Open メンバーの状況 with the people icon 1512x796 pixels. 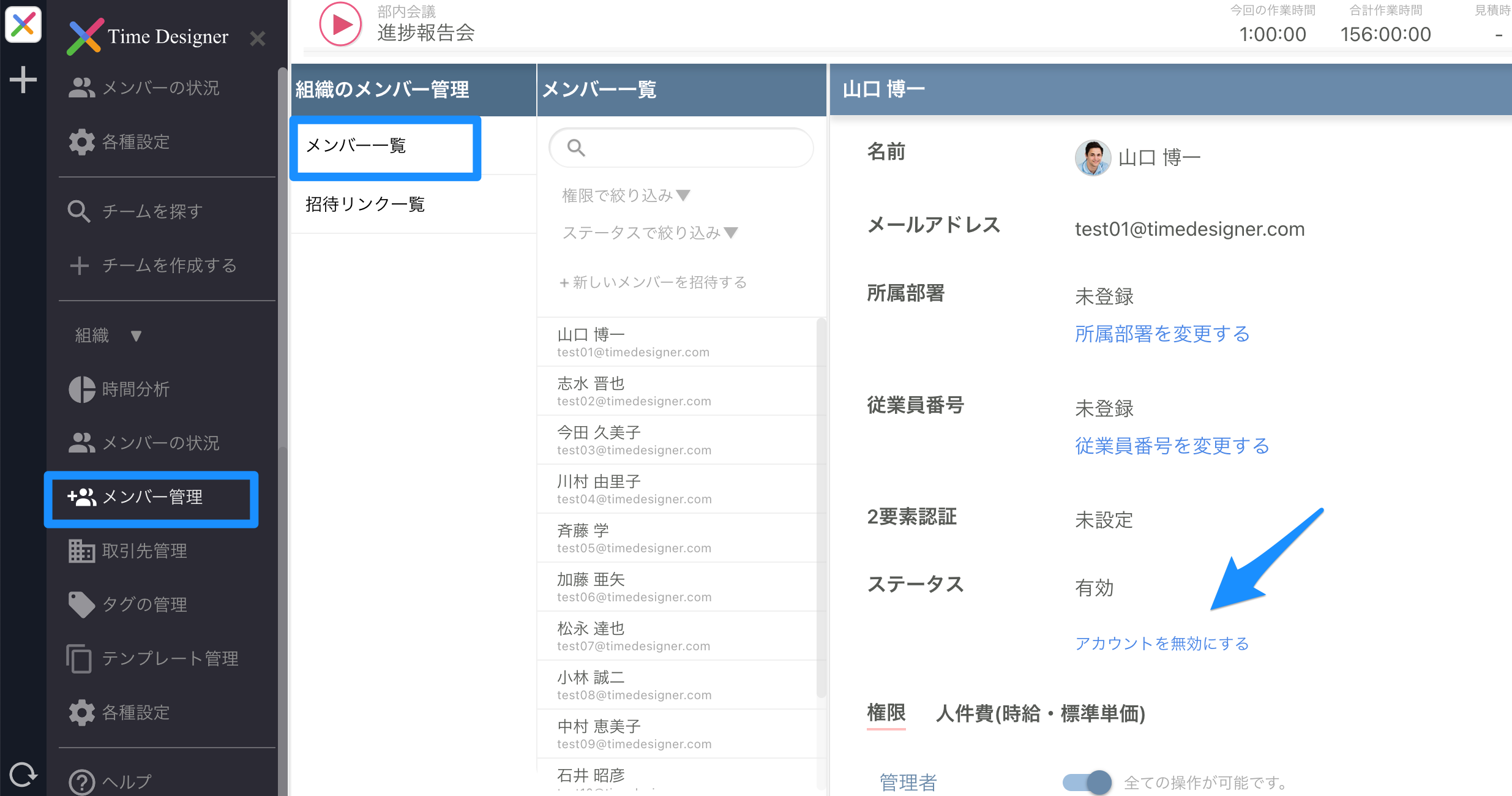point(81,88)
